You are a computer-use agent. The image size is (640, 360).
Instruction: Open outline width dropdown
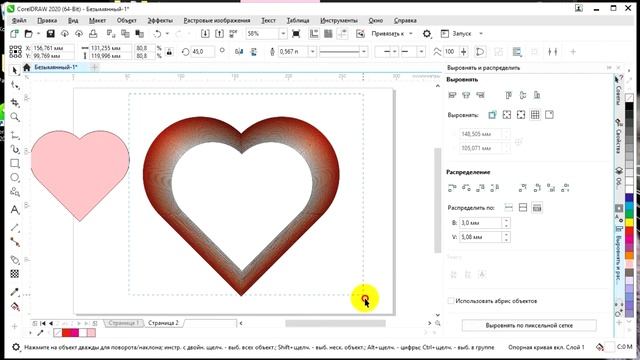(312, 52)
